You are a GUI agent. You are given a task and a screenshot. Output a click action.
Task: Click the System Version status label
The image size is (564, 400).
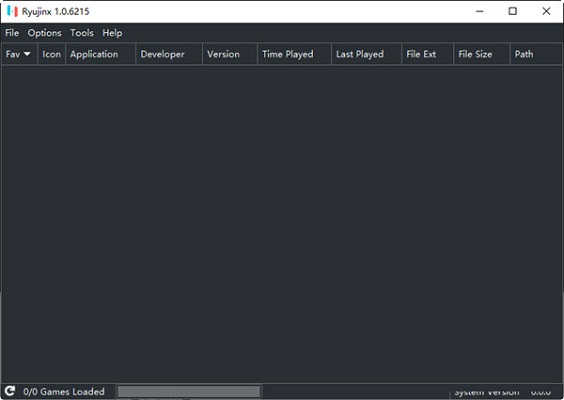[x=487, y=392]
